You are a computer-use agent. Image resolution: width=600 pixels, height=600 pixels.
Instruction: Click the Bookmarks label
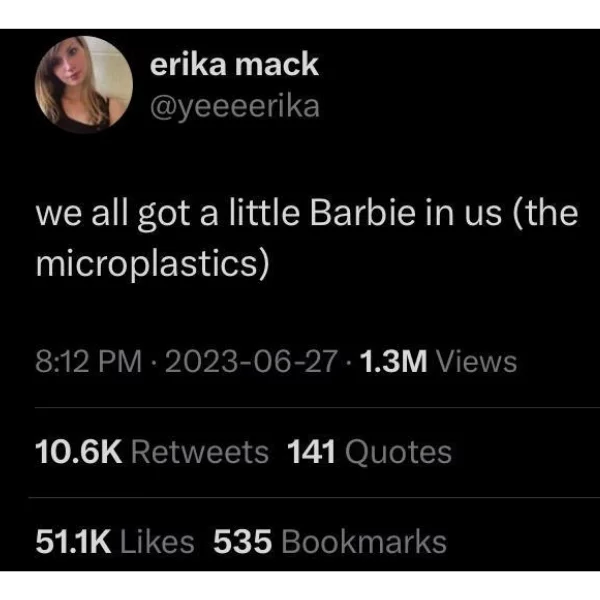(x=364, y=541)
